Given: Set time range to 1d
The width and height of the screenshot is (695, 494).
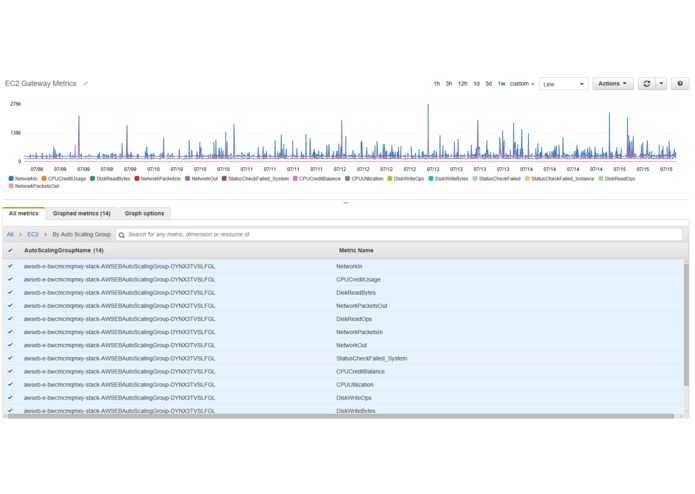Looking at the screenshot, I should tap(476, 84).
